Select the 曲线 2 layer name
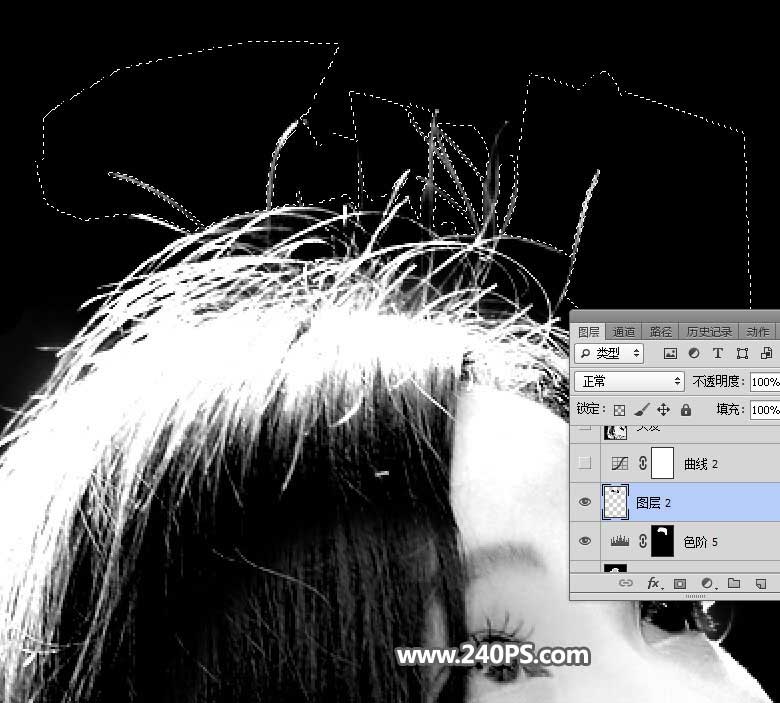Screen dimensions: 780x703 [x=701, y=464]
